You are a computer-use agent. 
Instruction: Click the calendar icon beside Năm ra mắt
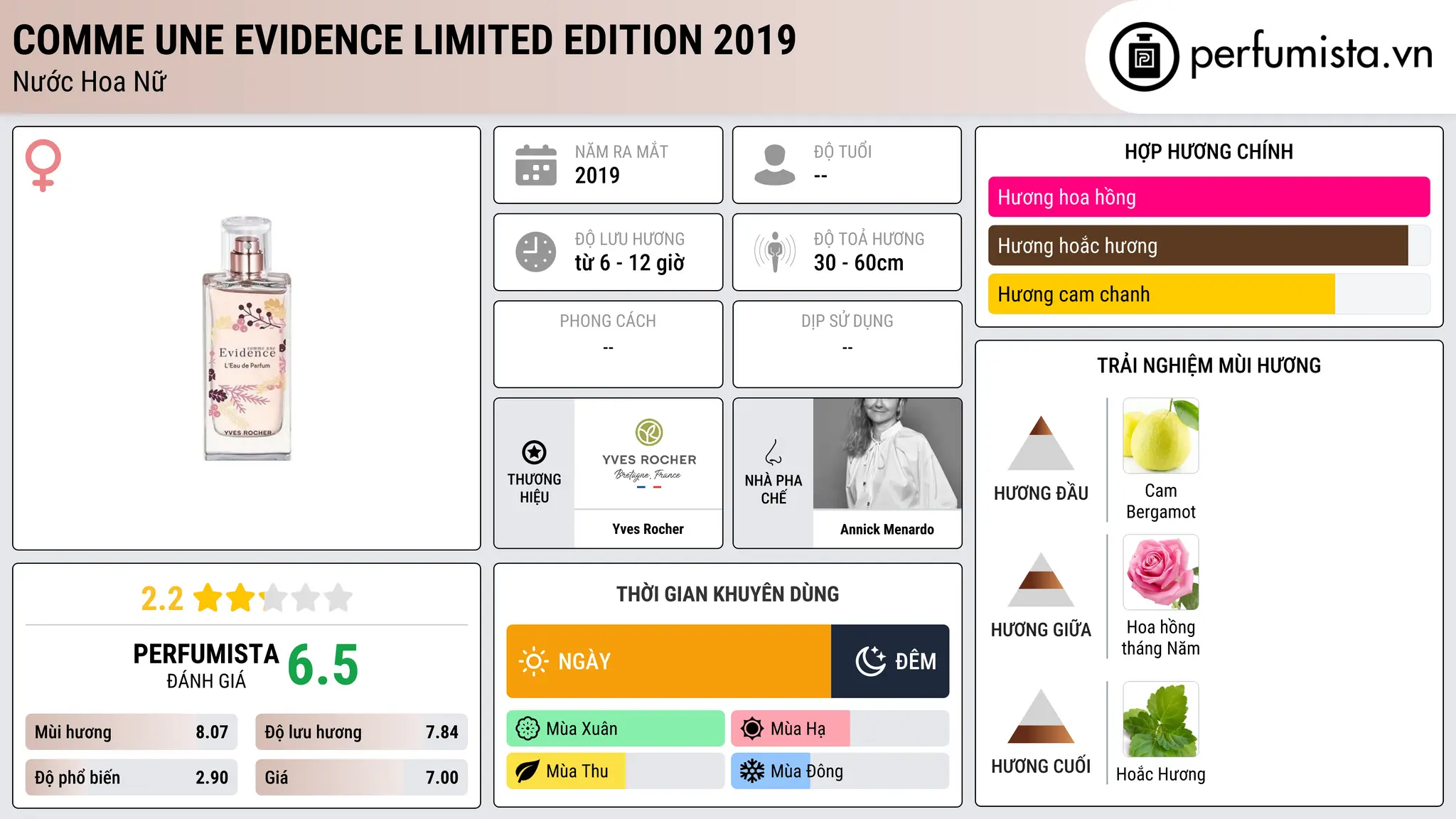[x=536, y=165]
